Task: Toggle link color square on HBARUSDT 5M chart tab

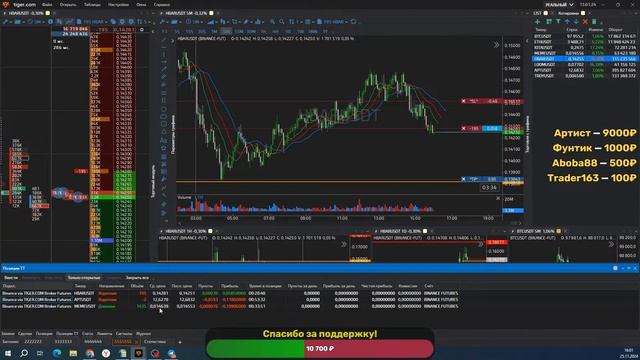Action: click(211, 13)
